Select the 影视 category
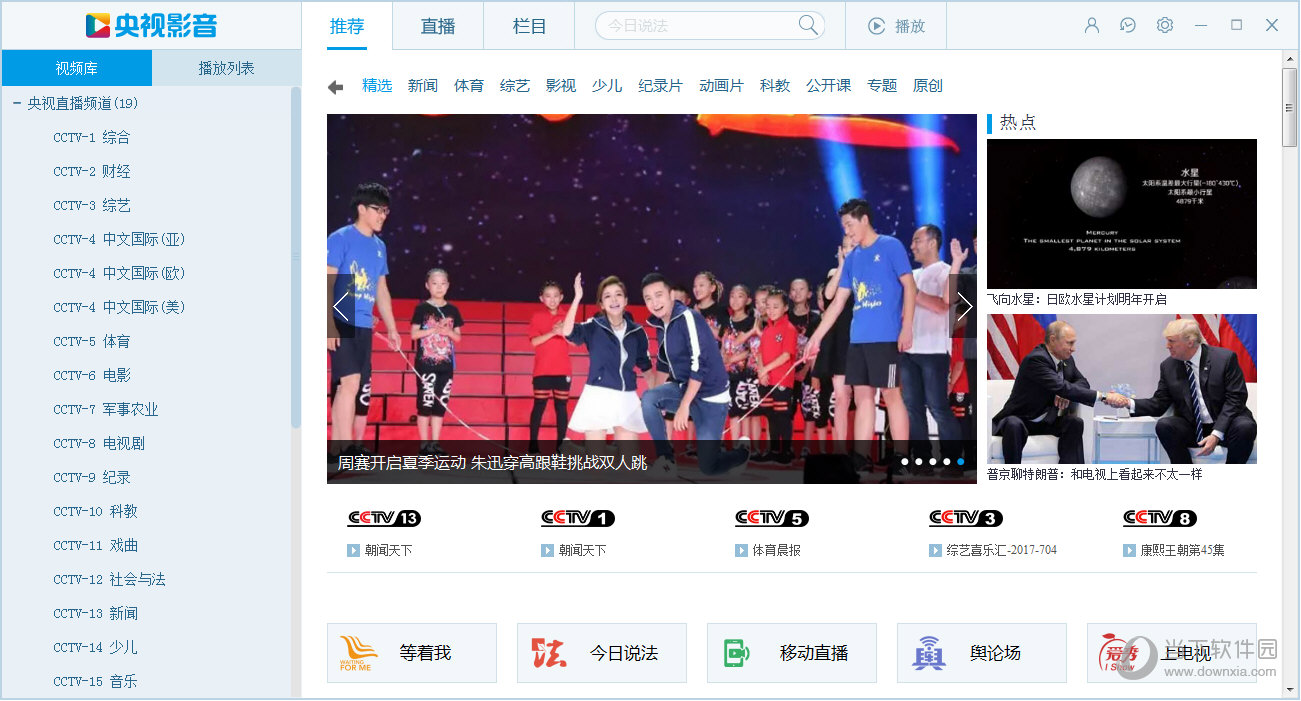 click(561, 86)
